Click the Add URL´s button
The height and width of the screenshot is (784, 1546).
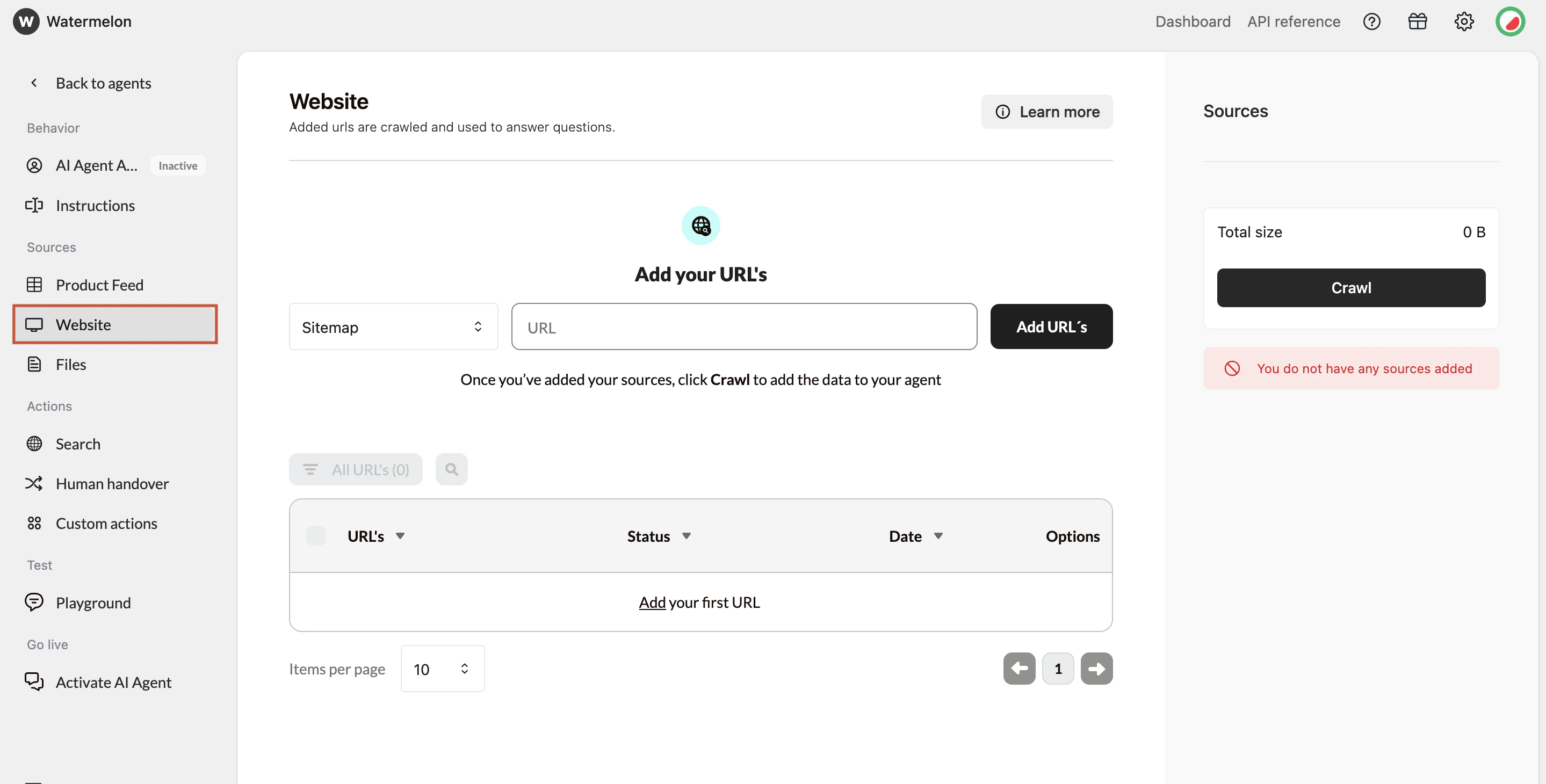point(1051,327)
